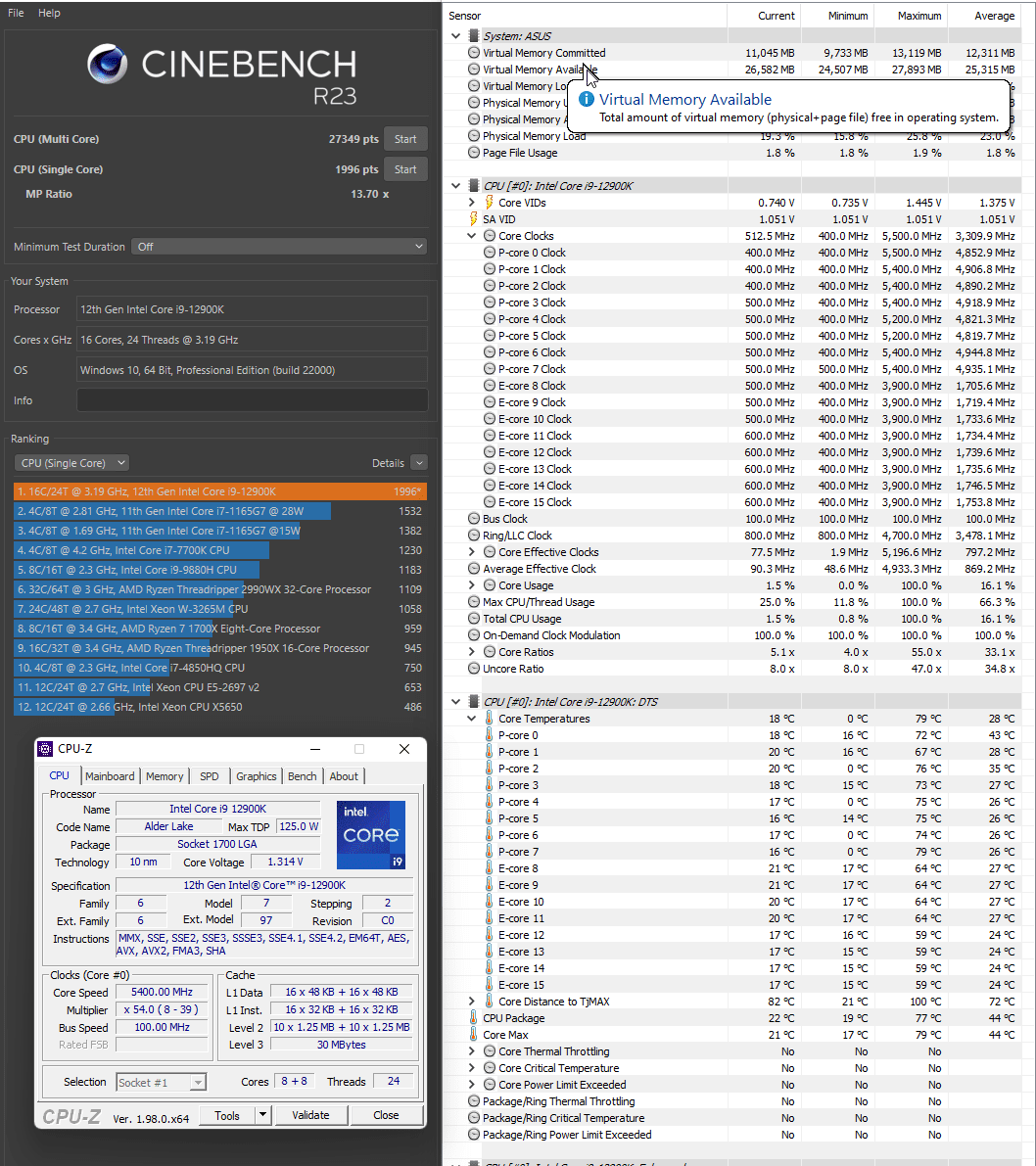Collapse the CPU DTS sensor group
Screen dimensions: 1036x1166
pyautogui.click(x=455, y=701)
